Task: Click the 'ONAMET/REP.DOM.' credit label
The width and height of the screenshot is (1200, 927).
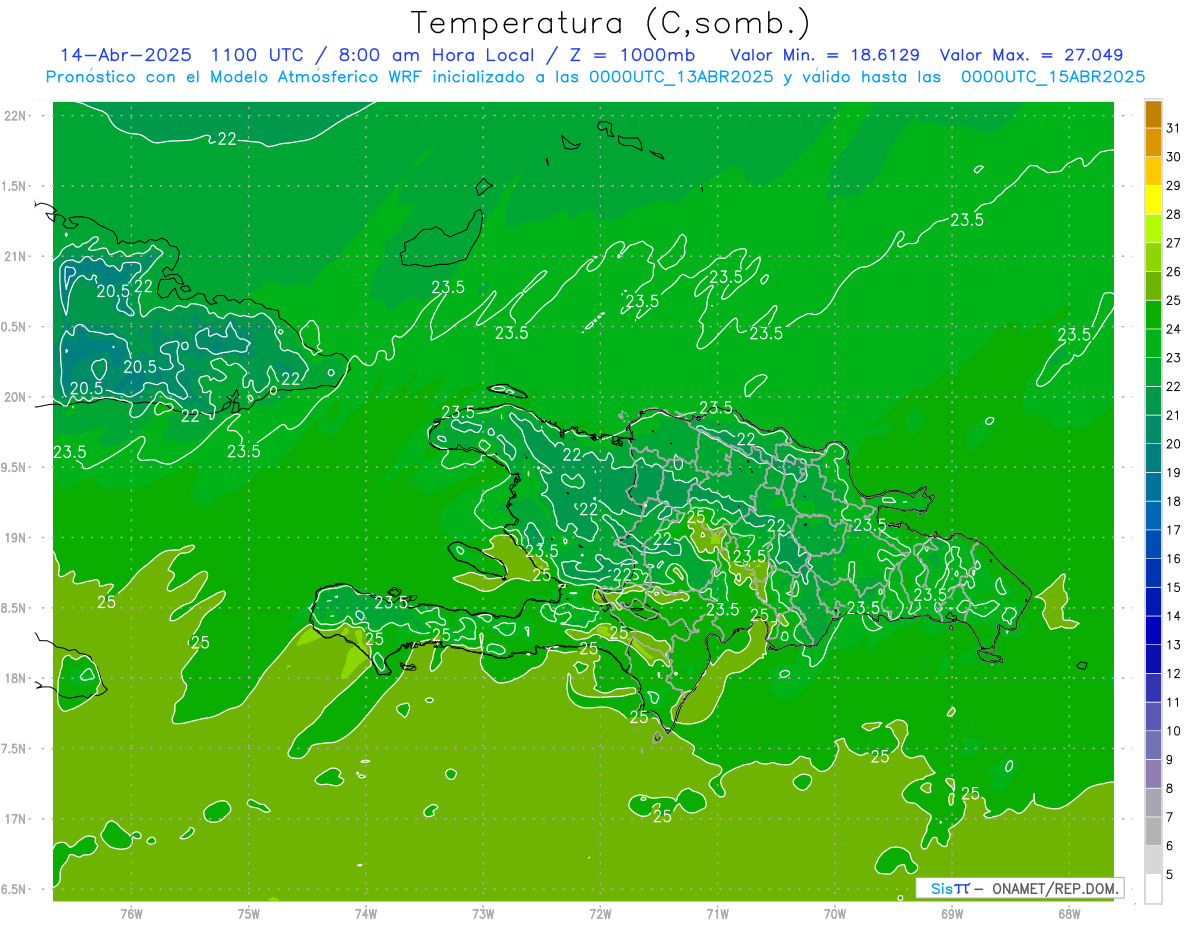Action: click(1054, 888)
